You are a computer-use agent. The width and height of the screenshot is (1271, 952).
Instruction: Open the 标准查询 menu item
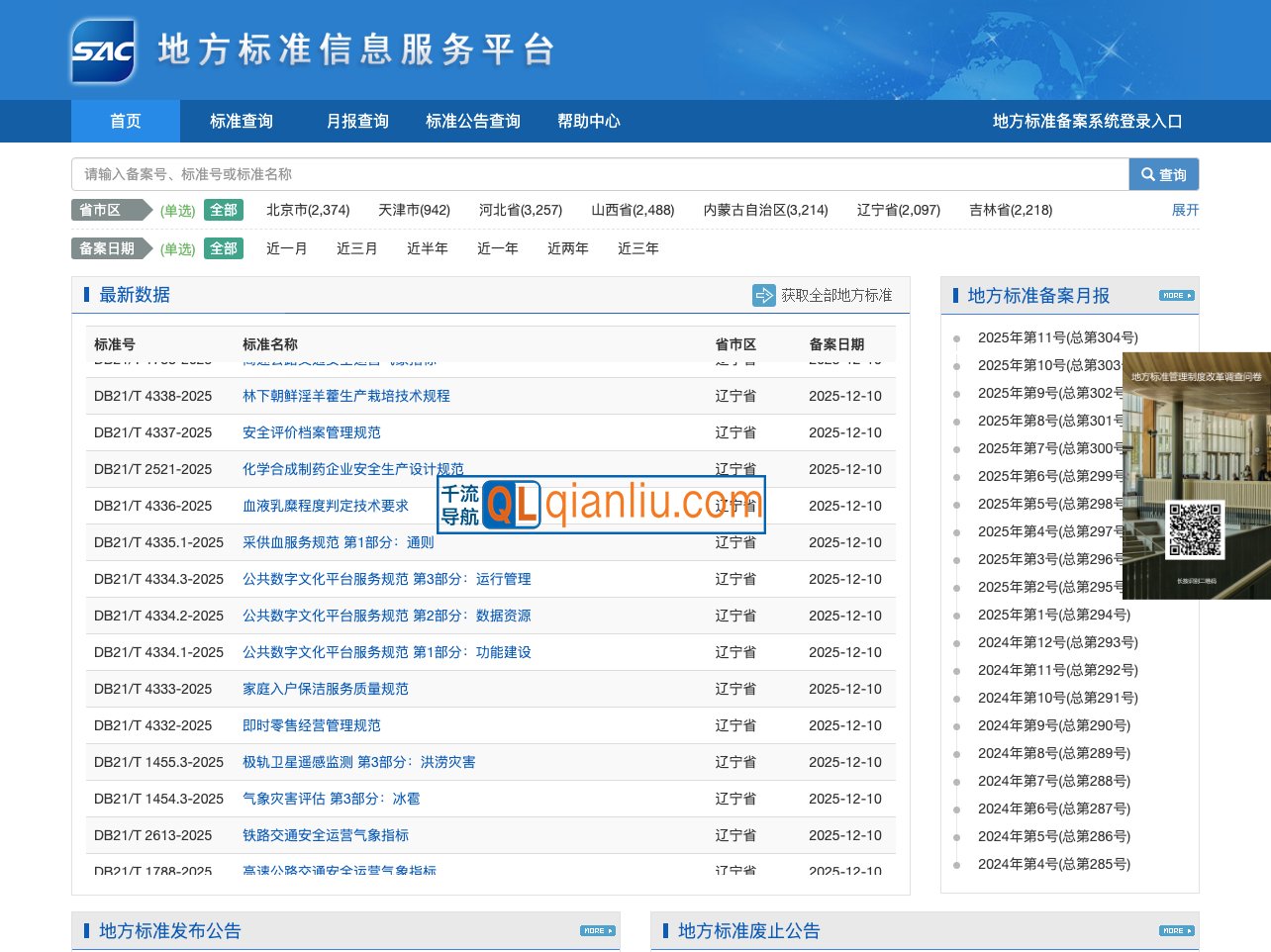(x=241, y=121)
